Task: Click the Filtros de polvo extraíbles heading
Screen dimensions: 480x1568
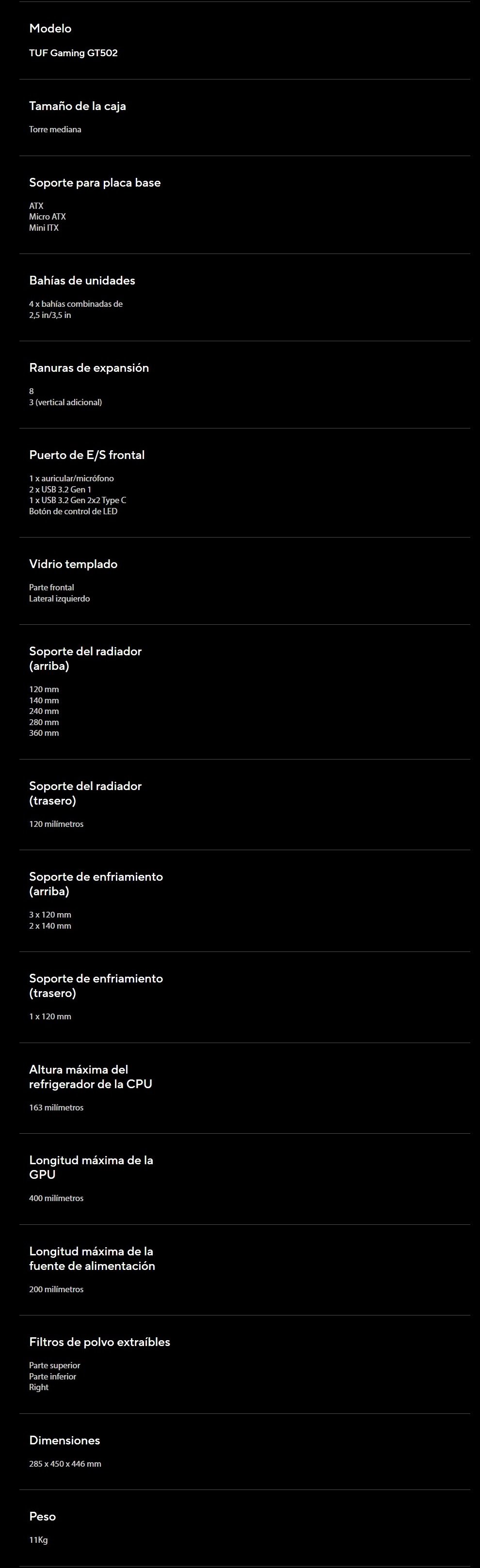Action: pyautogui.click(x=99, y=1342)
